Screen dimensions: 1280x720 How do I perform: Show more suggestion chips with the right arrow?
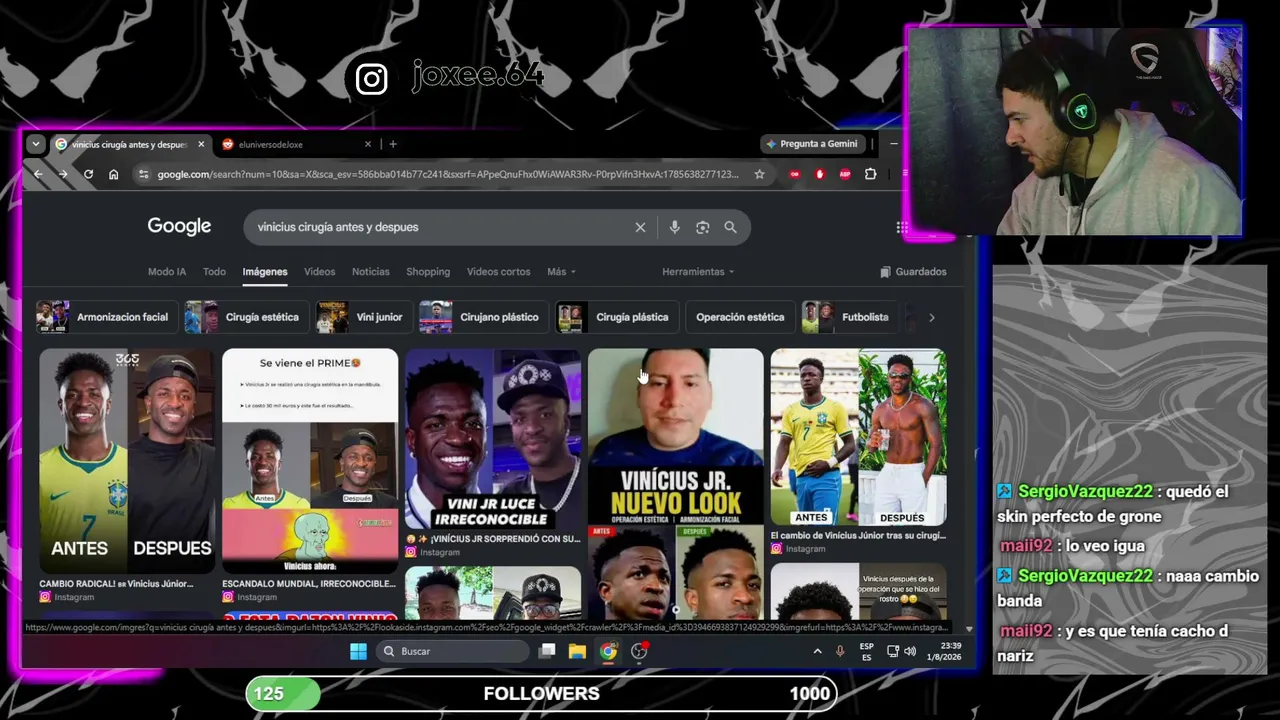pyautogui.click(x=931, y=317)
